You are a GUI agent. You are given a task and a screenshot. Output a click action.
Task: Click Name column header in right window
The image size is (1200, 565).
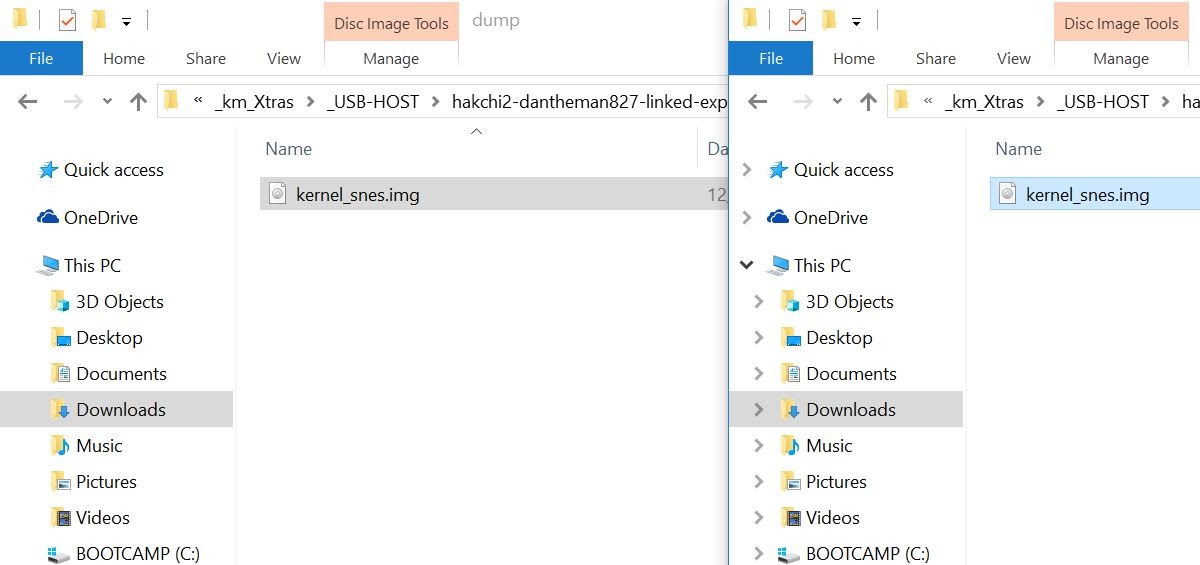(x=1019, y=149)
